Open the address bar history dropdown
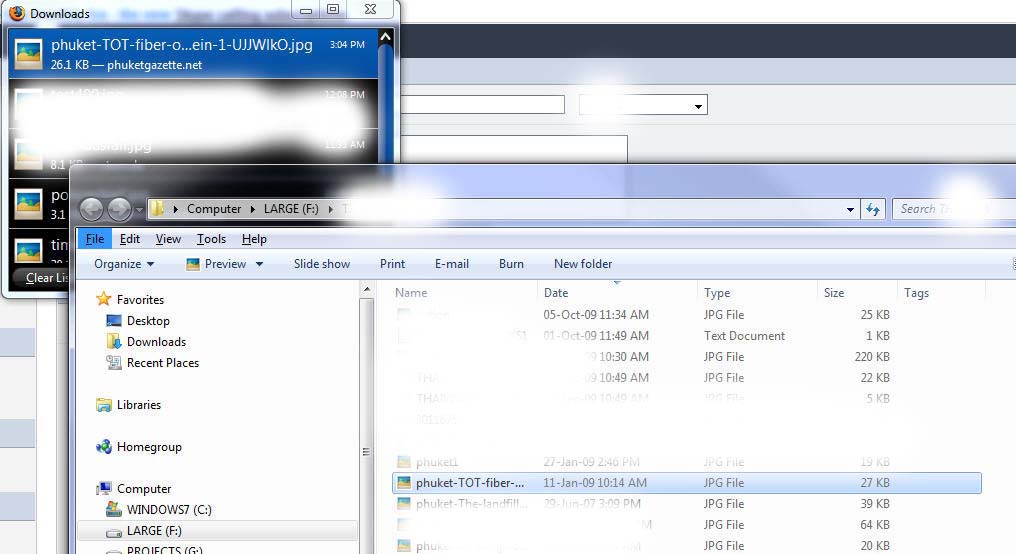This screenshot has width=1016, height=554. click(x=850, y=209)
